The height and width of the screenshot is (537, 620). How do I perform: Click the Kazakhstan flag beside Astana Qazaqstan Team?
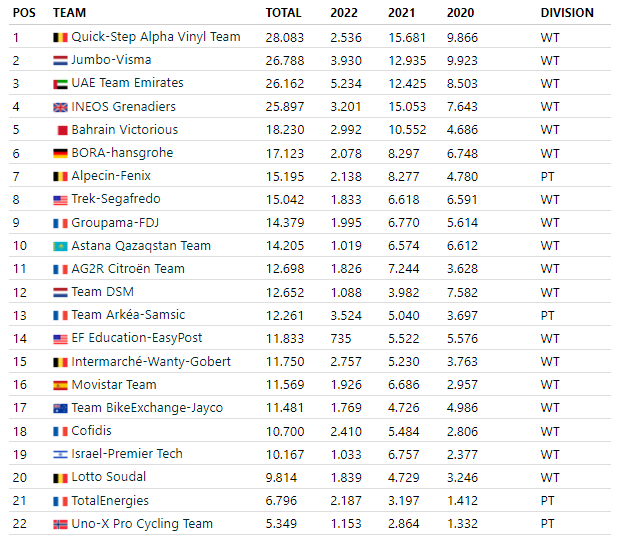[x=60, y=246]
